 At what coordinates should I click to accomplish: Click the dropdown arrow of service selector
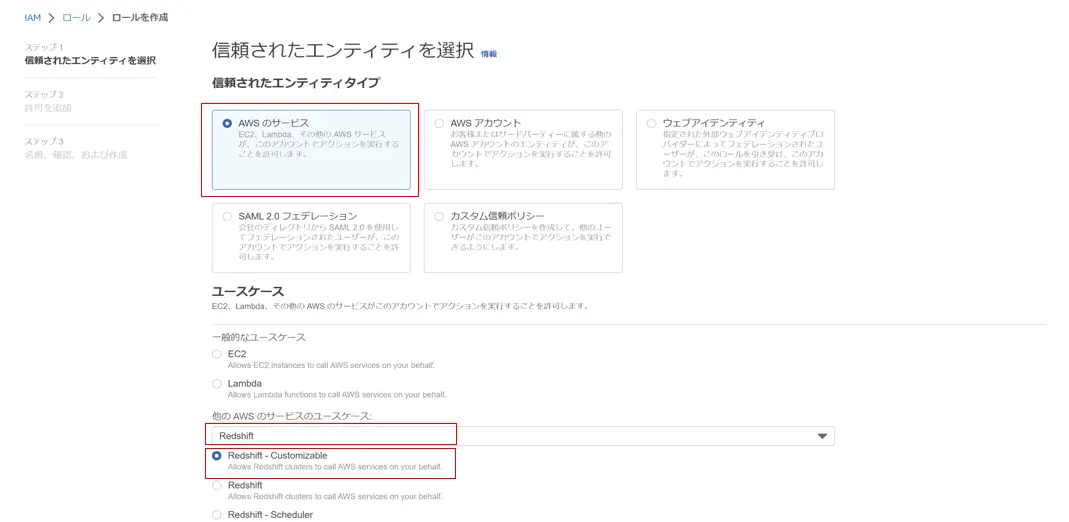[x=822, y=436]
